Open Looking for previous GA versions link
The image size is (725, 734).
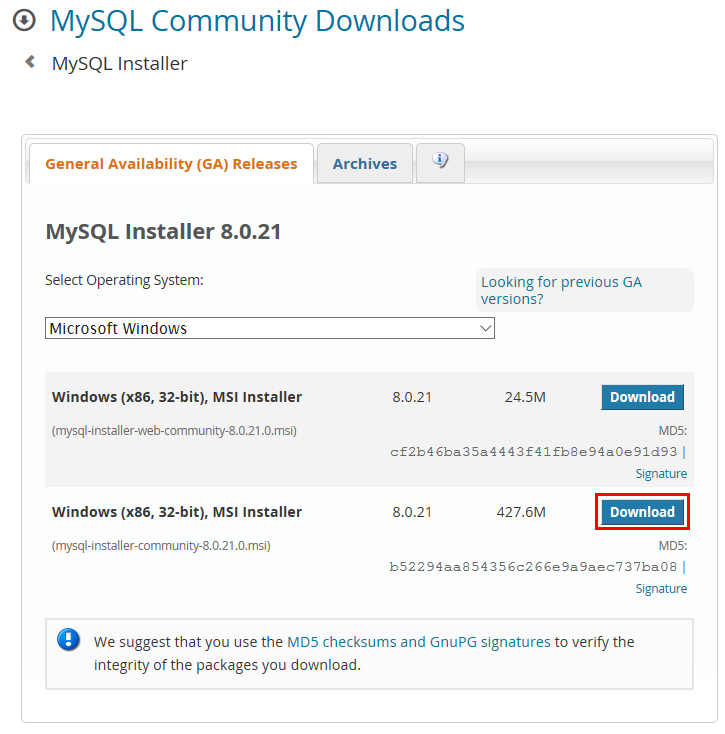coord(561,290)
